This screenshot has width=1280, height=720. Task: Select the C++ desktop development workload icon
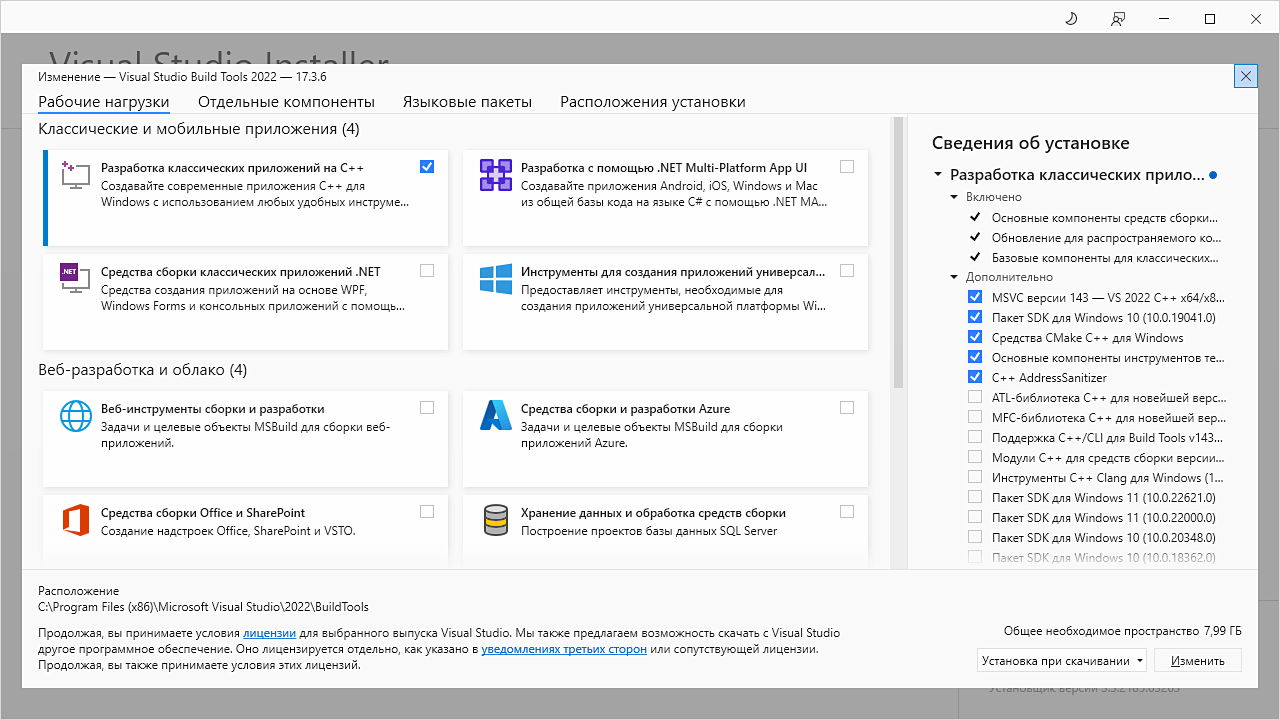75,174
